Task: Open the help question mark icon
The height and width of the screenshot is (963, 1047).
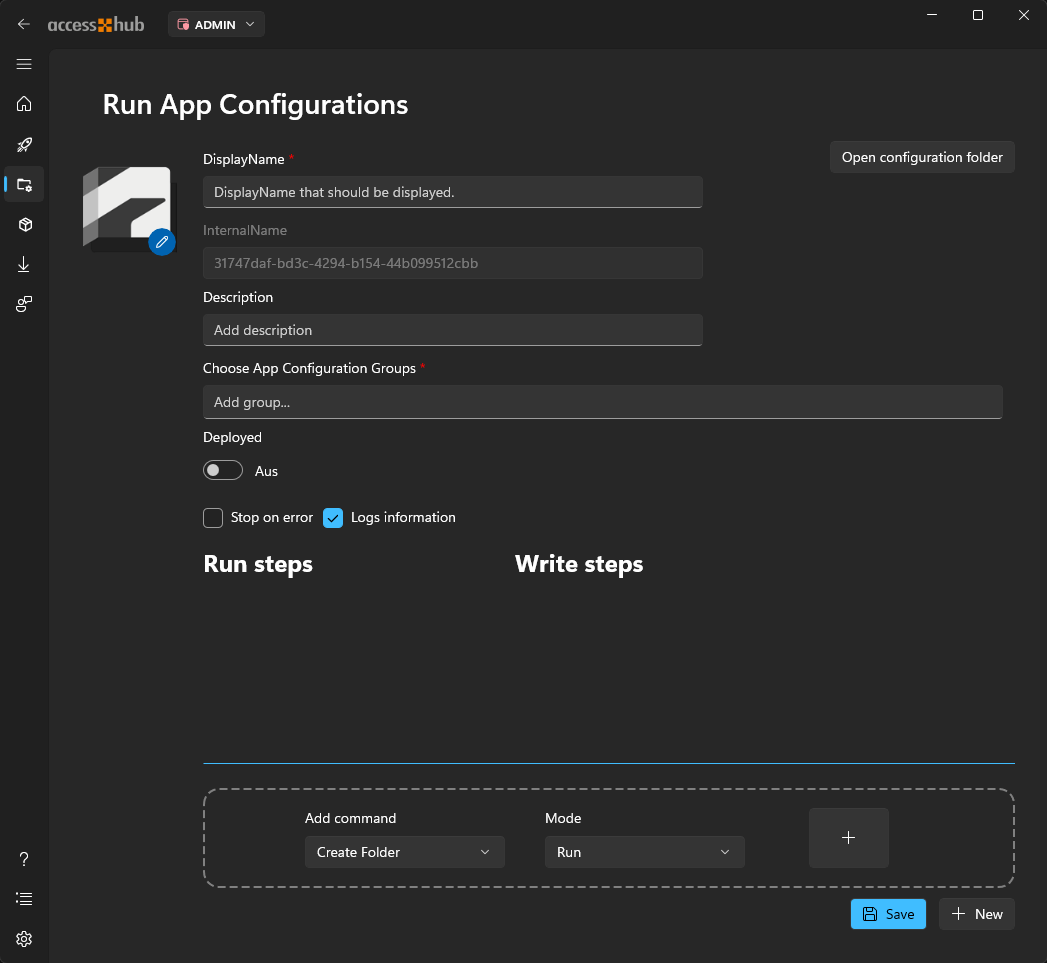Action: [x=24, y=859]
